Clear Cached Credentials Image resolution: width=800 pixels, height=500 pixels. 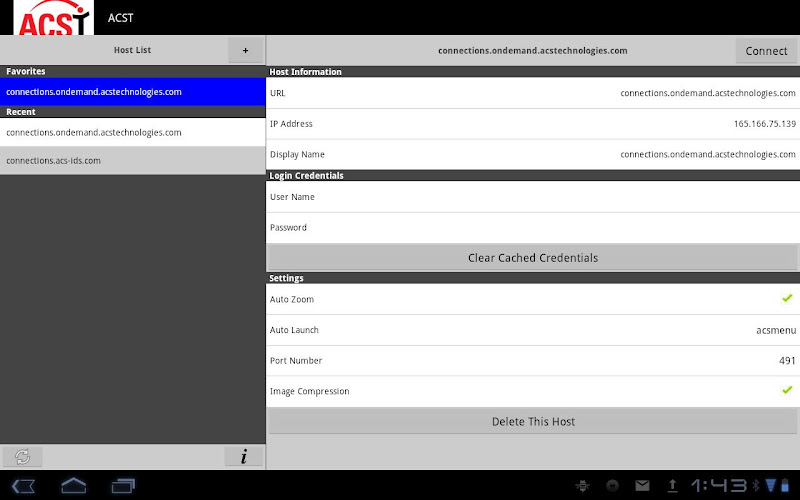pyautogui.click(x=533, y=258)
